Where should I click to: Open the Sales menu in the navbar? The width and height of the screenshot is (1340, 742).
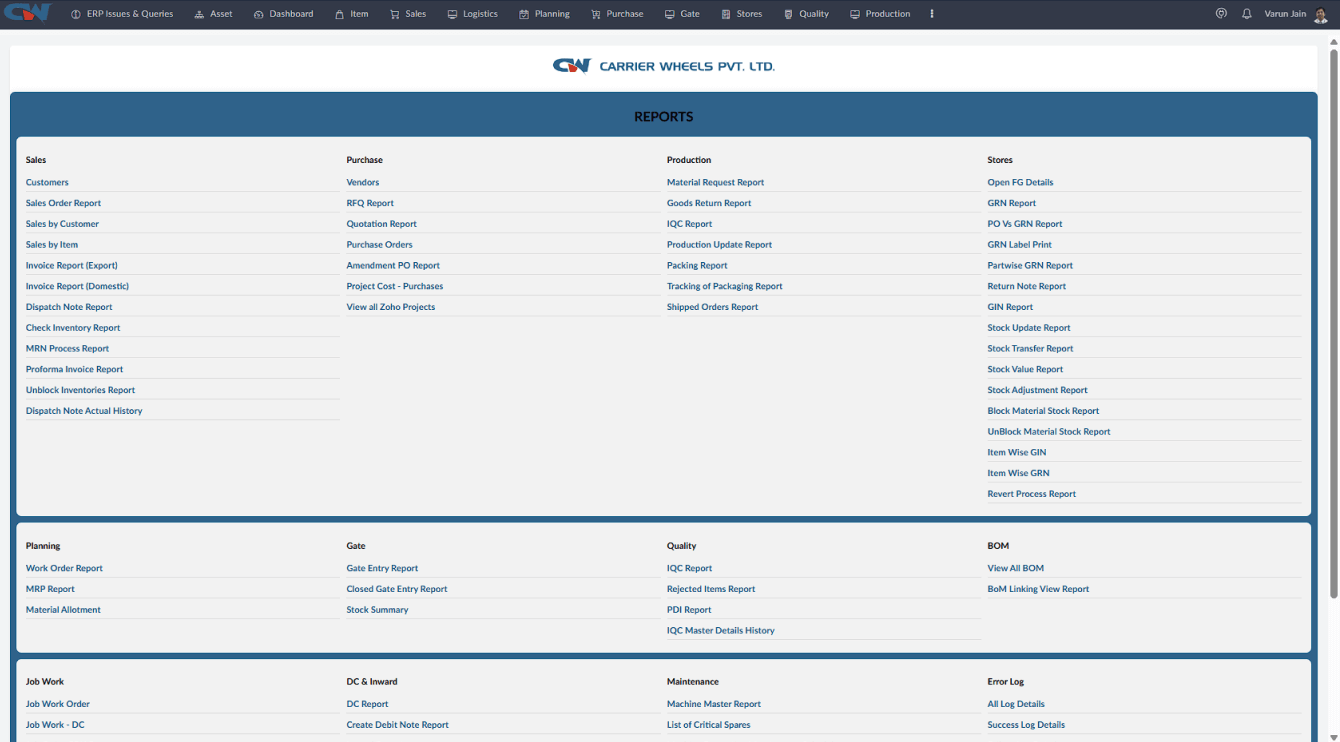[408, 14]
